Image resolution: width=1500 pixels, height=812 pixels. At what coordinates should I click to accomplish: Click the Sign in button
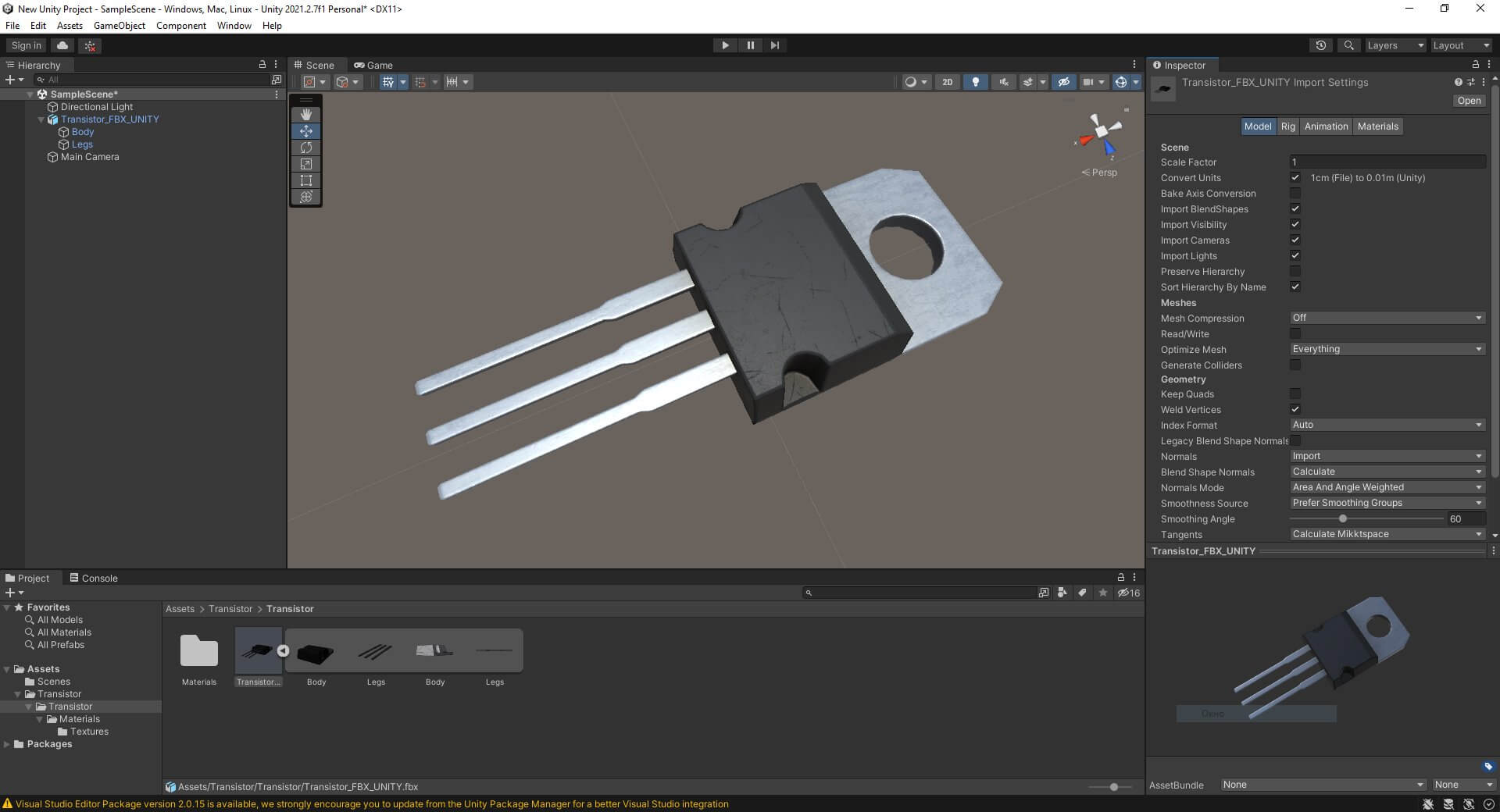[x=26, y=45]
